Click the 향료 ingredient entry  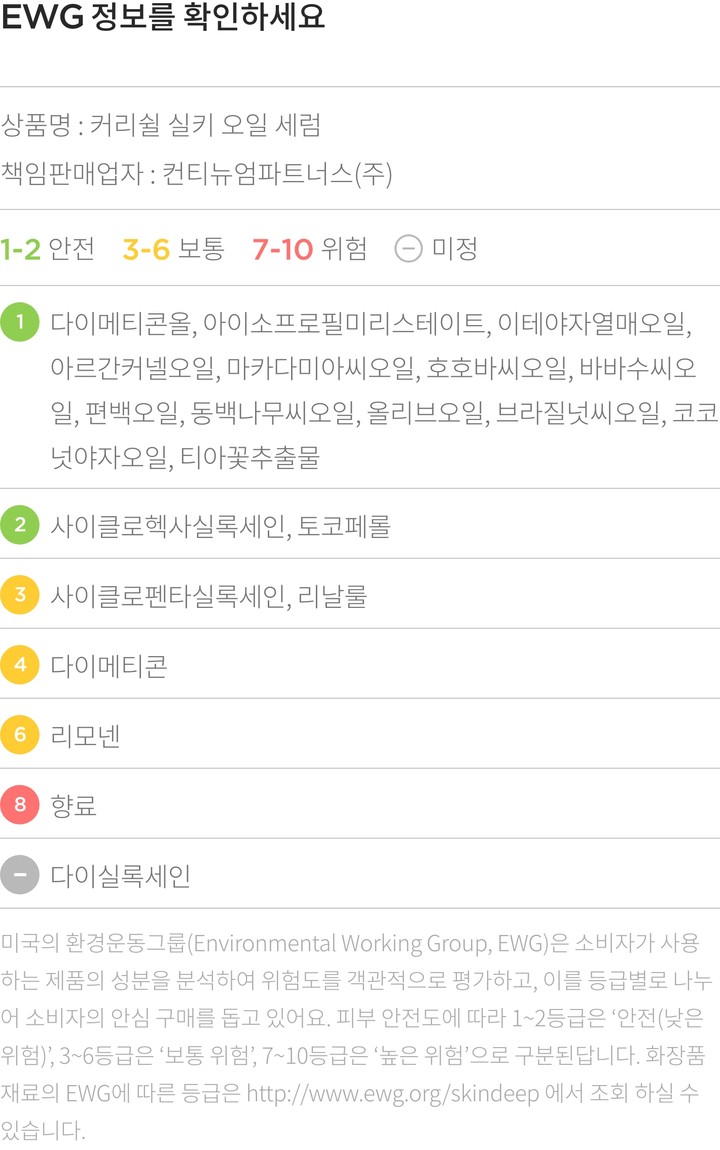click(x=74, y=805)
